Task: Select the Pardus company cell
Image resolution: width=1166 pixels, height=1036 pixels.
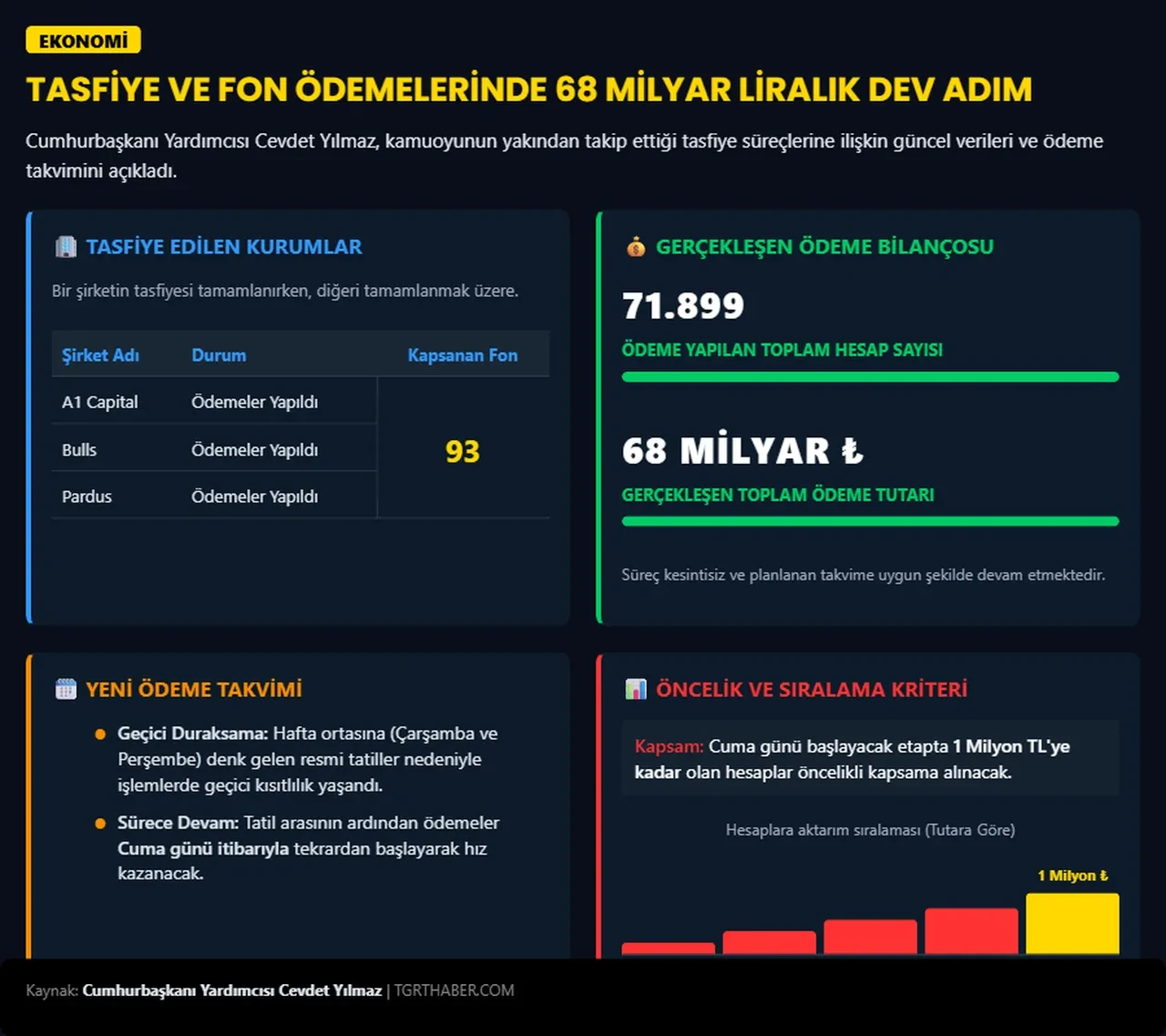Action: [x=87, y=497]
